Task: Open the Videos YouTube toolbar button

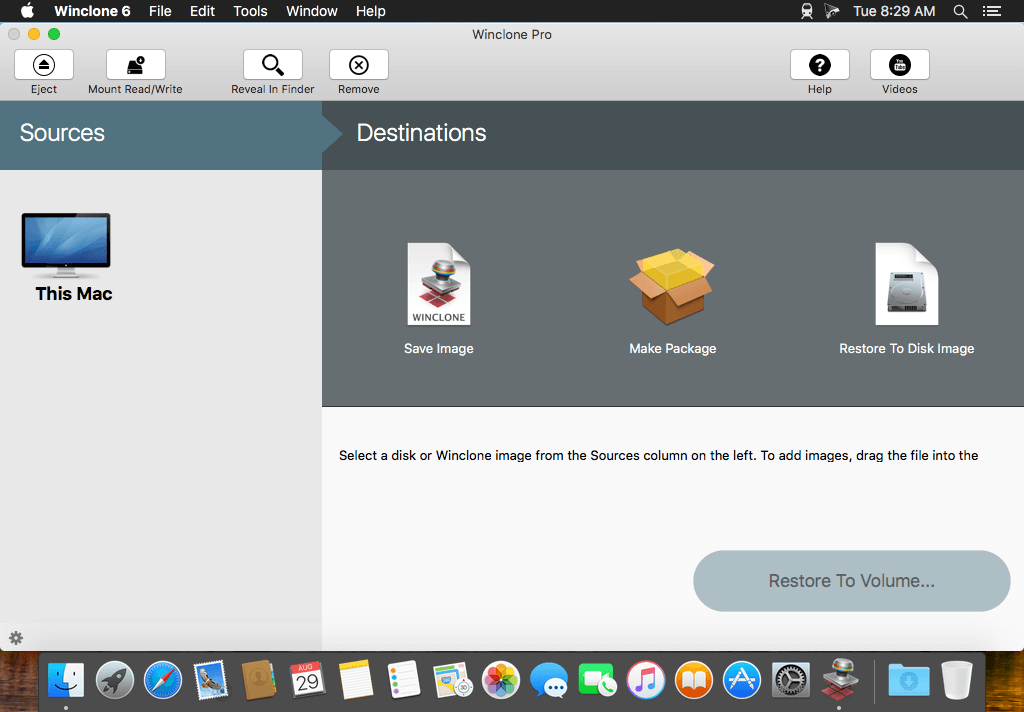Action: pyautogui.click(x=899, y=65)
